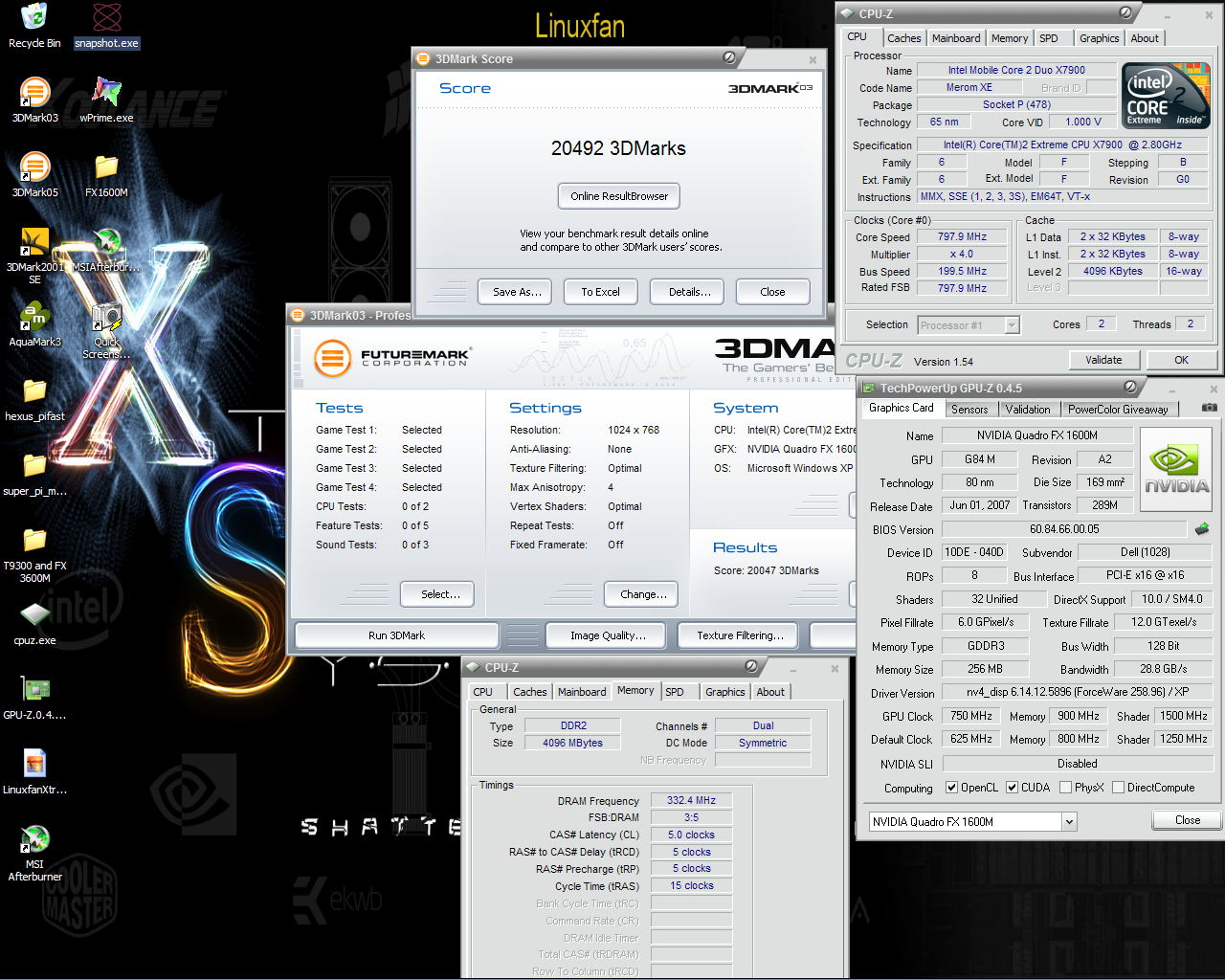Open About tab in lower CPU-Z window

(x=770, y=692)
